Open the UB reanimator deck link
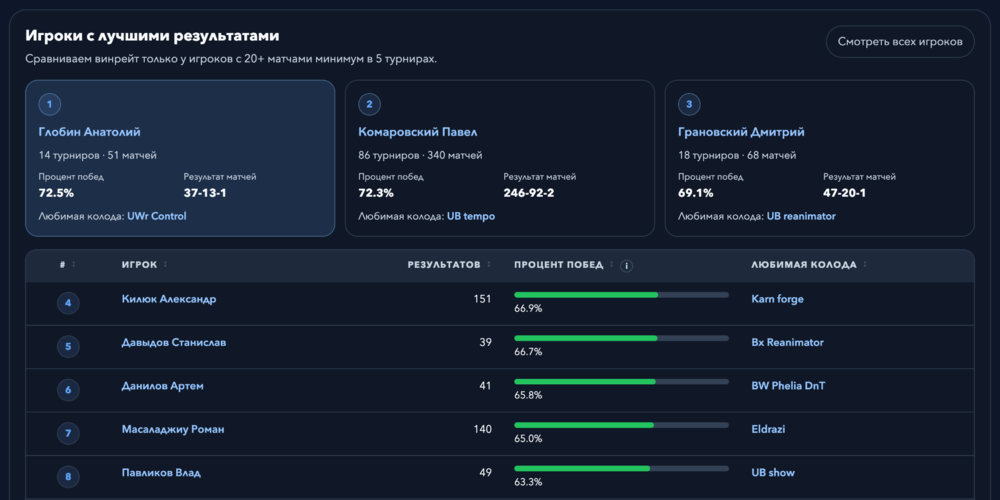 tap(801, 216)
